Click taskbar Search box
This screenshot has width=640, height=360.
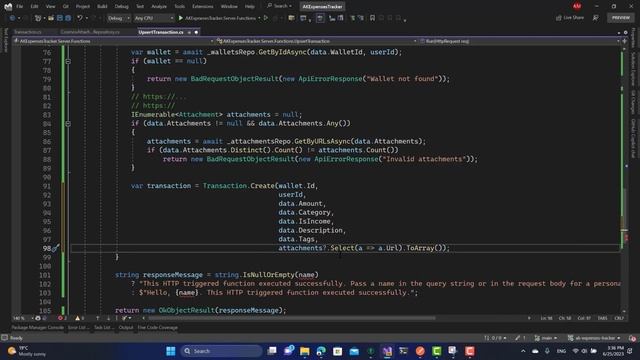pyautogui.click(x=221, y=351)
